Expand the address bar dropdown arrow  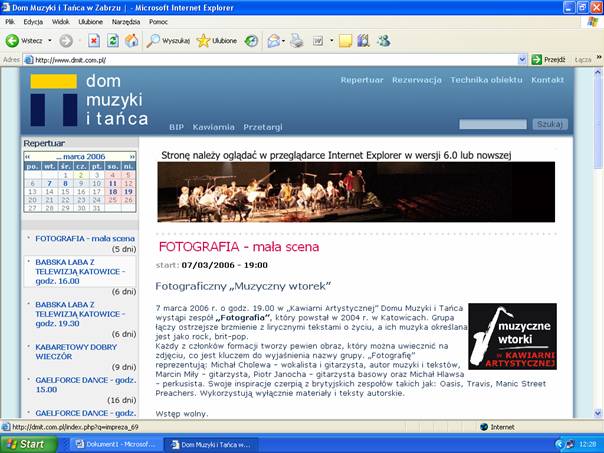(521, 60)
